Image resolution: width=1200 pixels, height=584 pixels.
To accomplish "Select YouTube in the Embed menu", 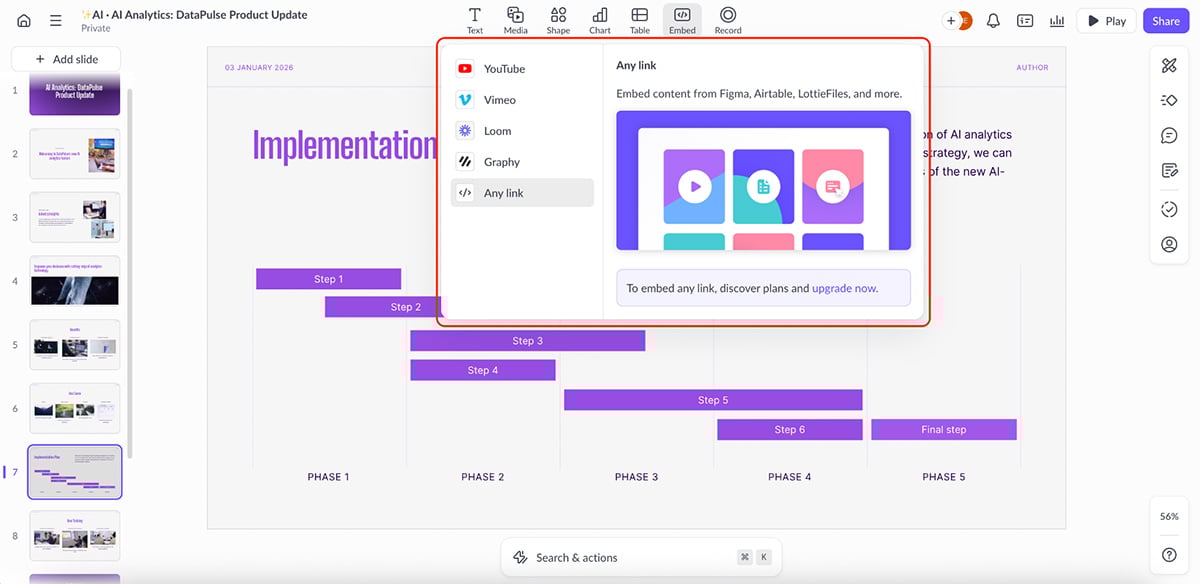I will [505, 68].
